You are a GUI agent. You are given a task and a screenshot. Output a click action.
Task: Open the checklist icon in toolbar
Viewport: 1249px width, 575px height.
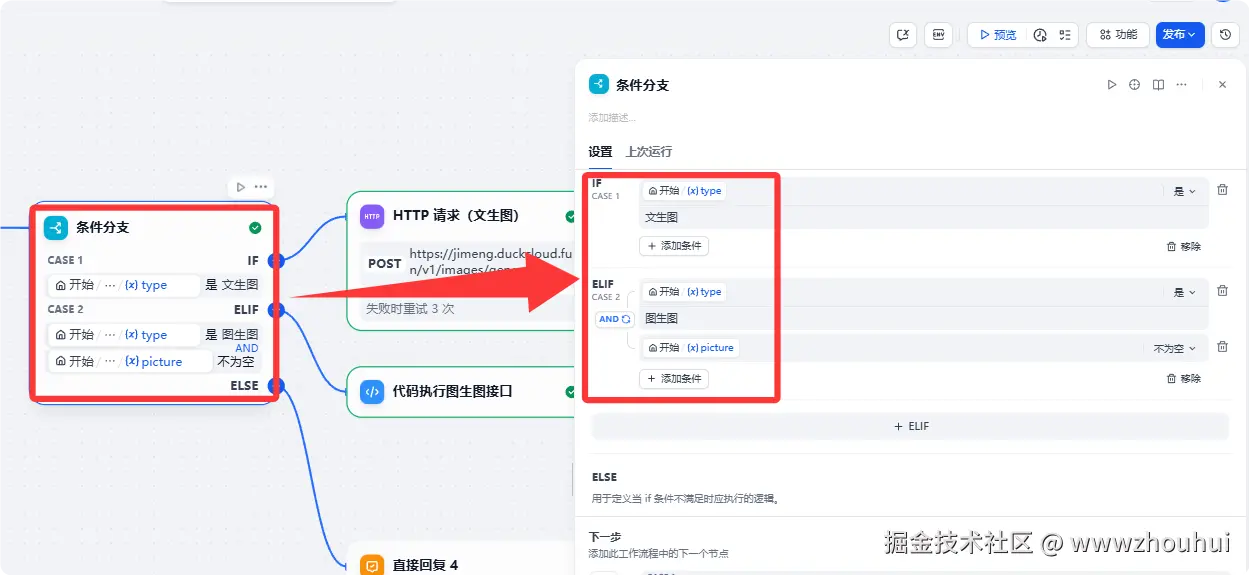[1065, 34]
